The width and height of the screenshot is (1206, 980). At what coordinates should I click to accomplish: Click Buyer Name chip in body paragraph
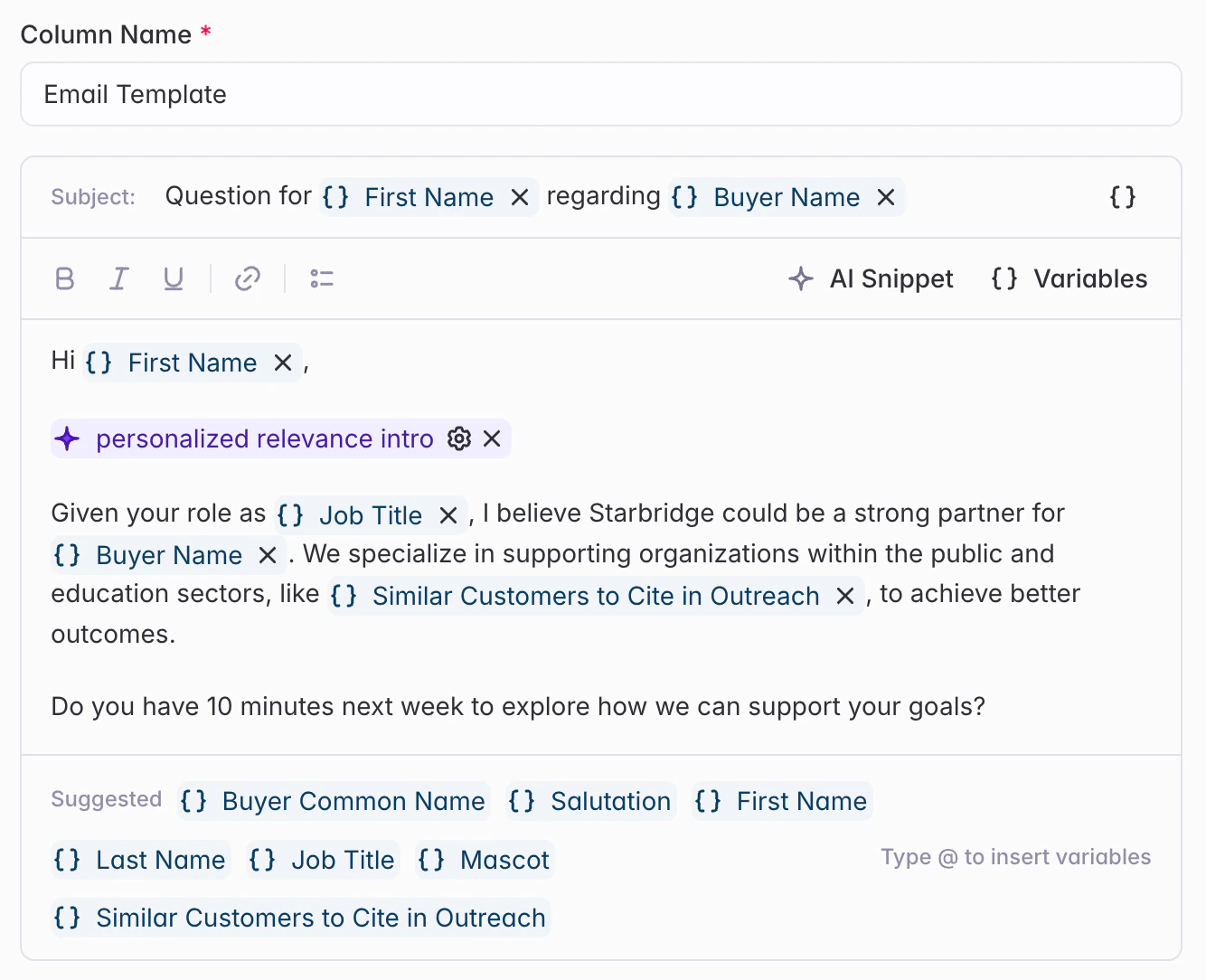[169, 555]
